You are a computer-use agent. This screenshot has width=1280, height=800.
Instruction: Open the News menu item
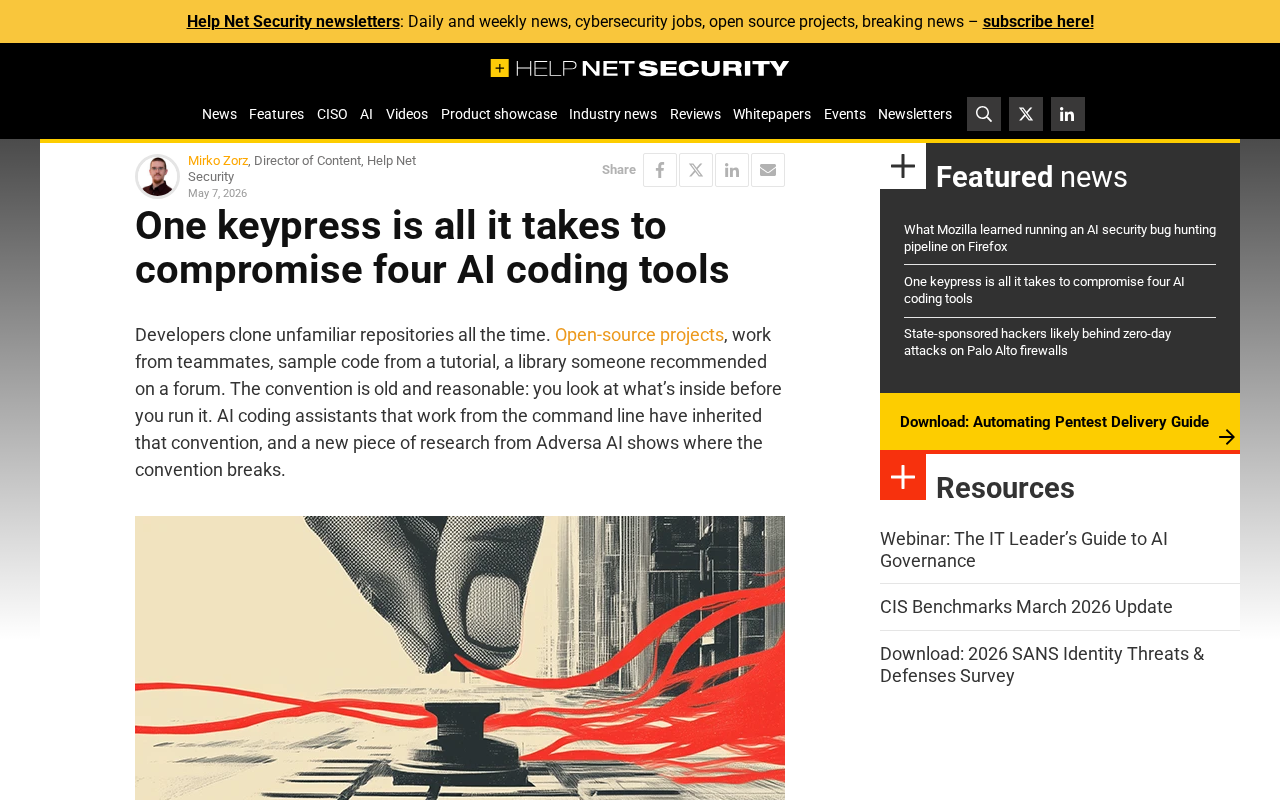[219, 114]
